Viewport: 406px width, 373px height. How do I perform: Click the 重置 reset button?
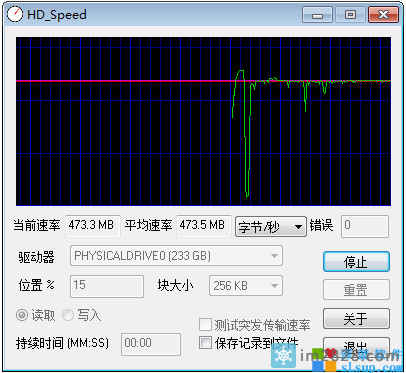[x=356, y=290]
